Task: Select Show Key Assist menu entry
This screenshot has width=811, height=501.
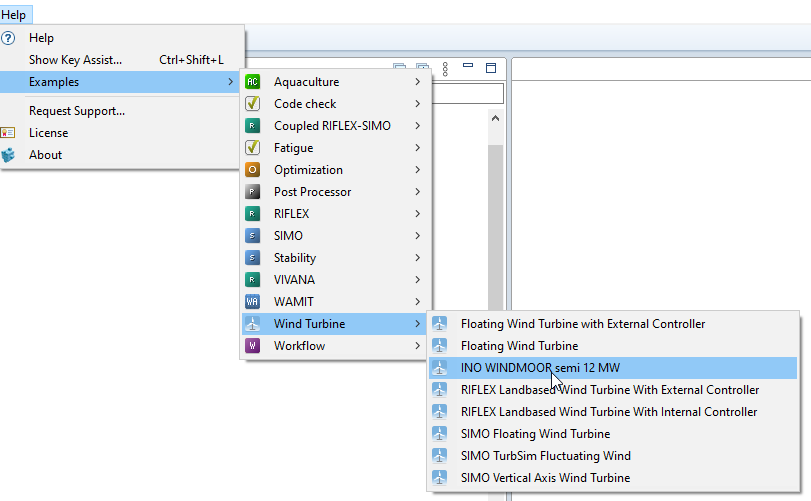Action: 75,60
